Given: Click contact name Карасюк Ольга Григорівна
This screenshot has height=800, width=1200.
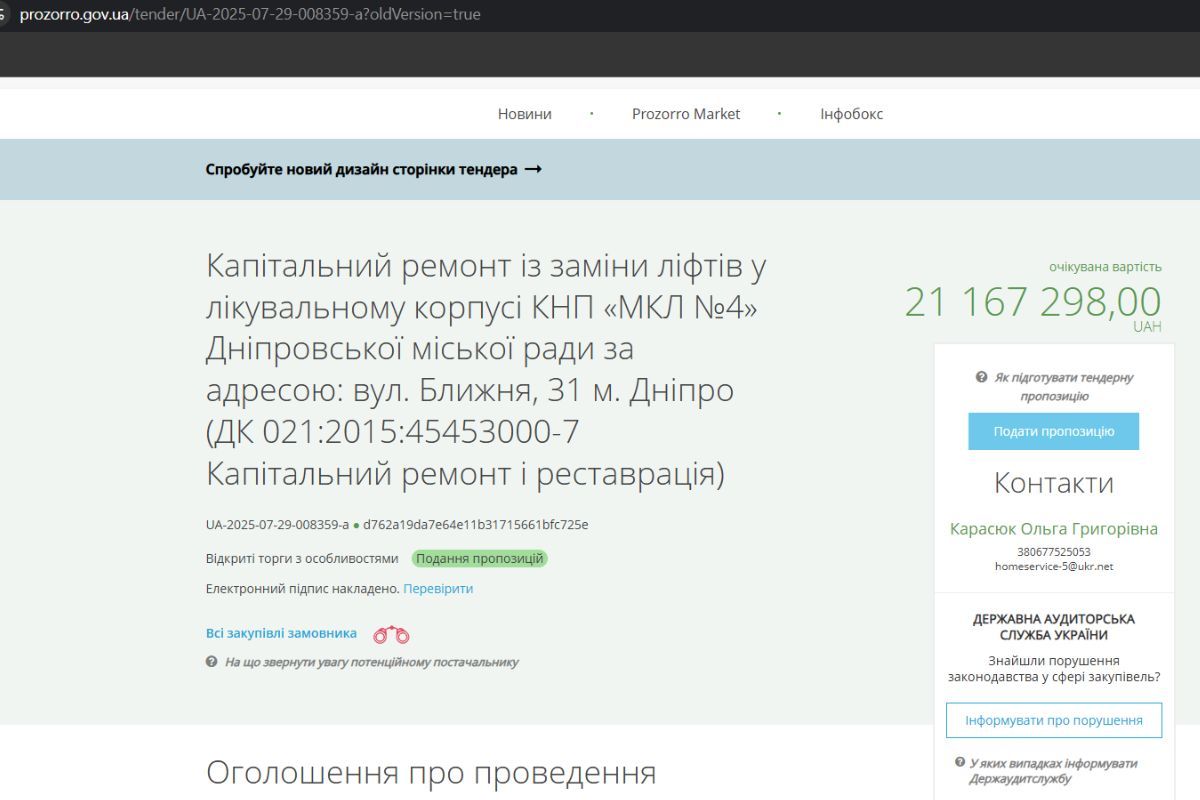Looking at the screenshot, I should [1053, 529].
